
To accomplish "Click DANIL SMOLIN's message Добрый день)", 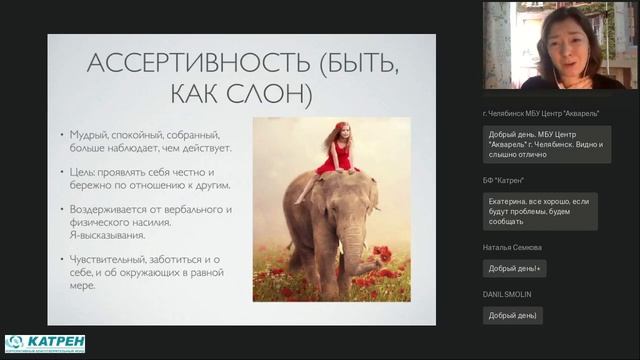I will pyautogui.click(x=513, y=316).
